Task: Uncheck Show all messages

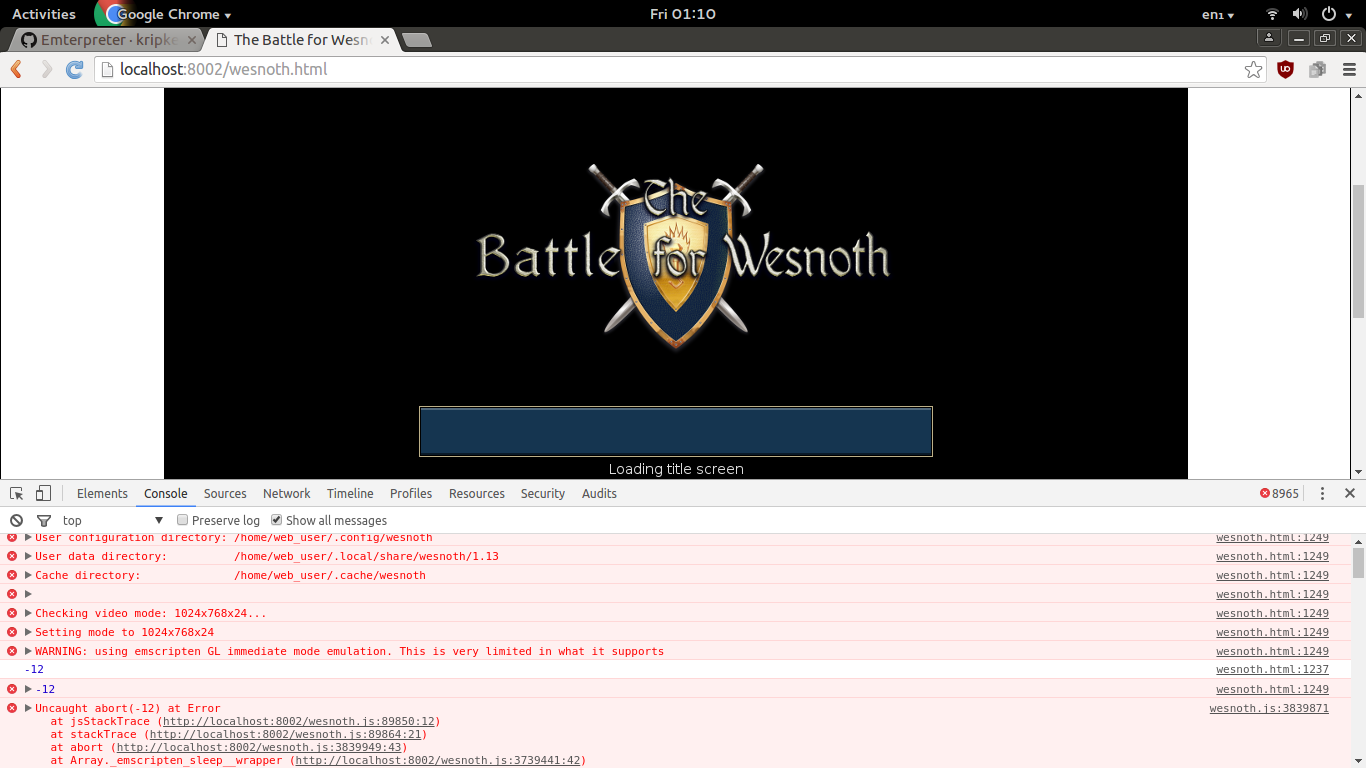Action: (x=276, y=520)
